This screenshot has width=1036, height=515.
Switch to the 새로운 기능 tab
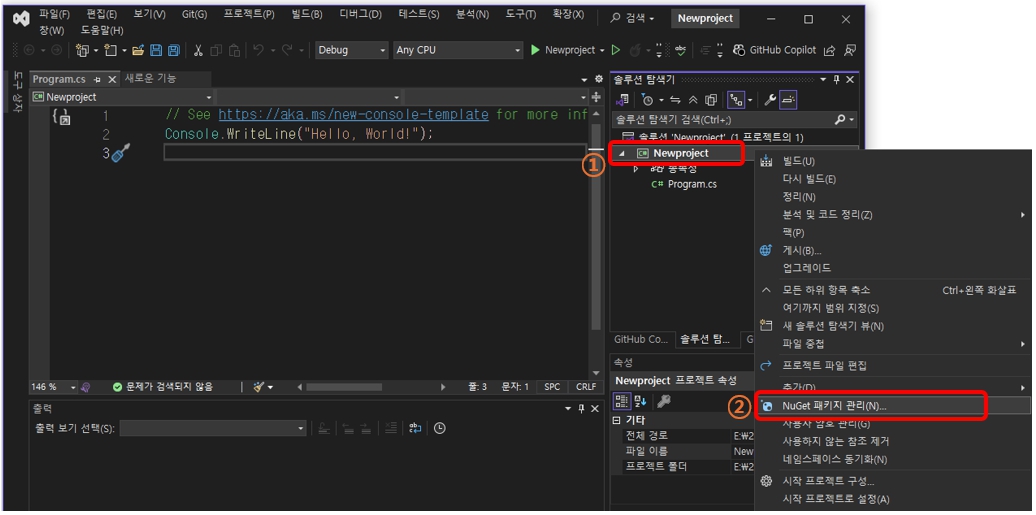click(150, 79)
